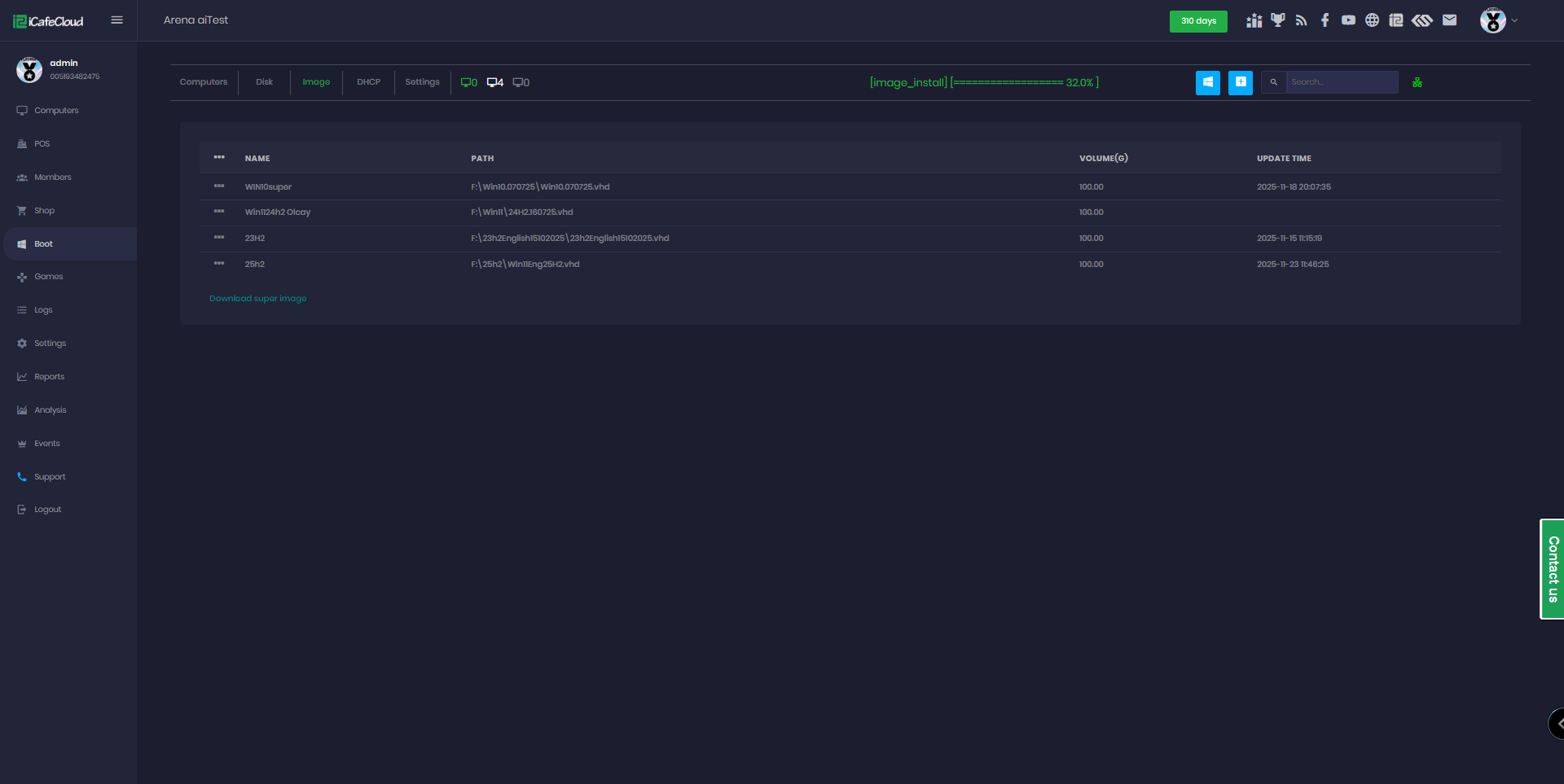Click the blue Windows logo button

tap(1207, 82)
